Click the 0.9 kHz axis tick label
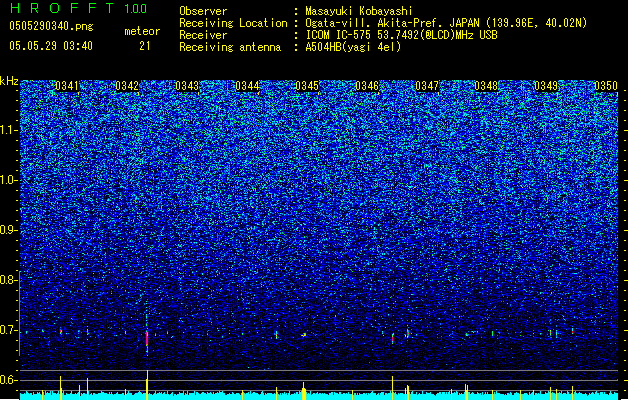Image resolution: width=629 pixels, height=400 pixels. pos(8,230)
